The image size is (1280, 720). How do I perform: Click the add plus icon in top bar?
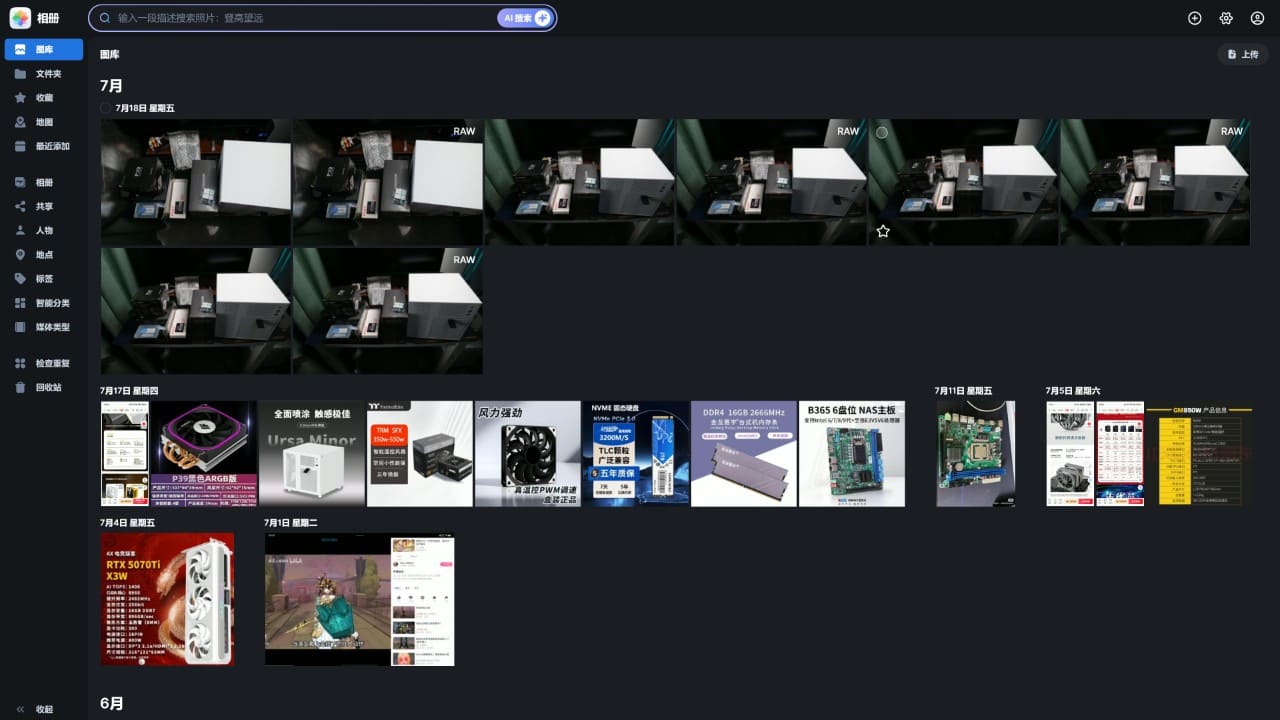point(1194,18)
